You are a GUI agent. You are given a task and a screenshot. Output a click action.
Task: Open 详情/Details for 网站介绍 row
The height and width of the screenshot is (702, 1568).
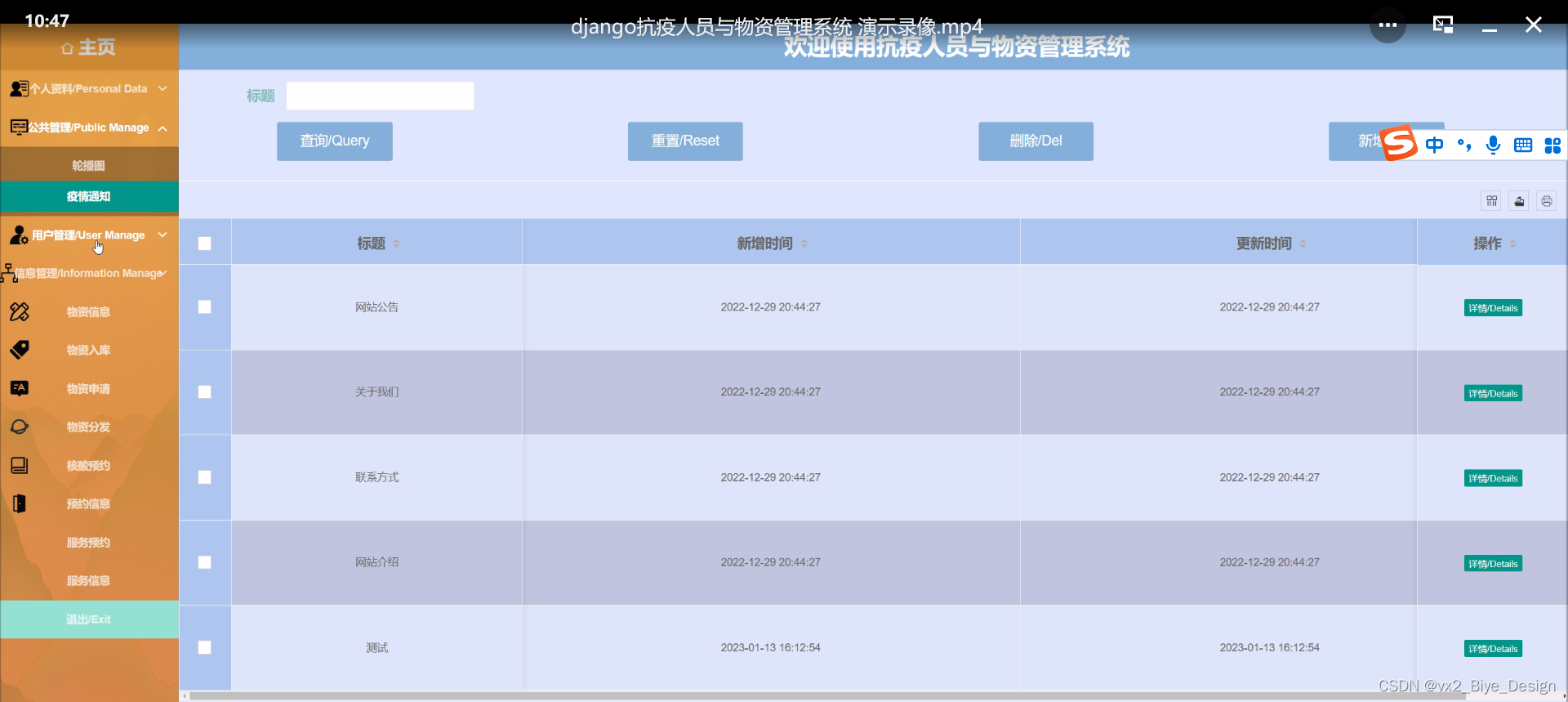[1493, 563]
